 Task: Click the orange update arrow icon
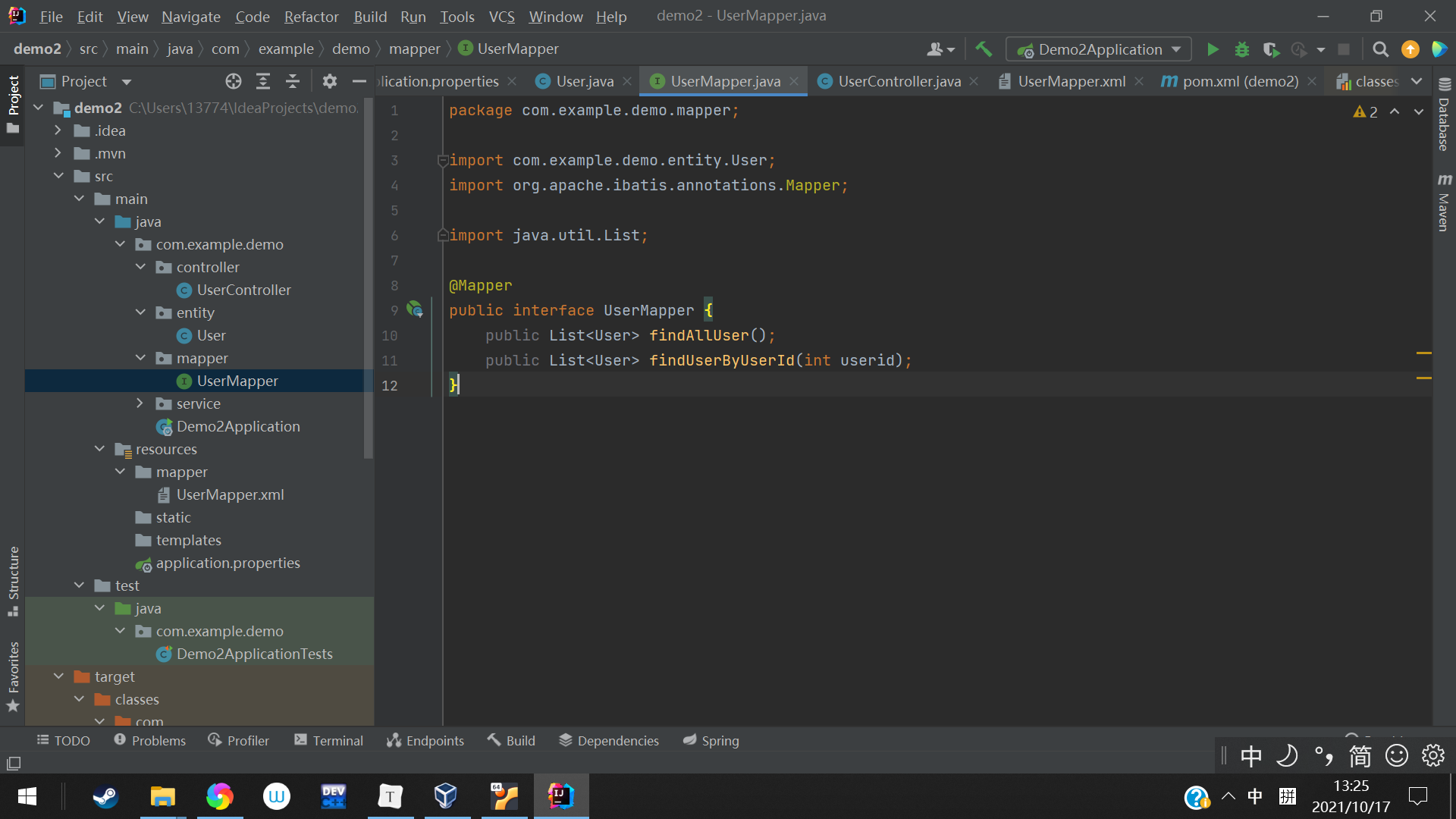(1410, 49)
